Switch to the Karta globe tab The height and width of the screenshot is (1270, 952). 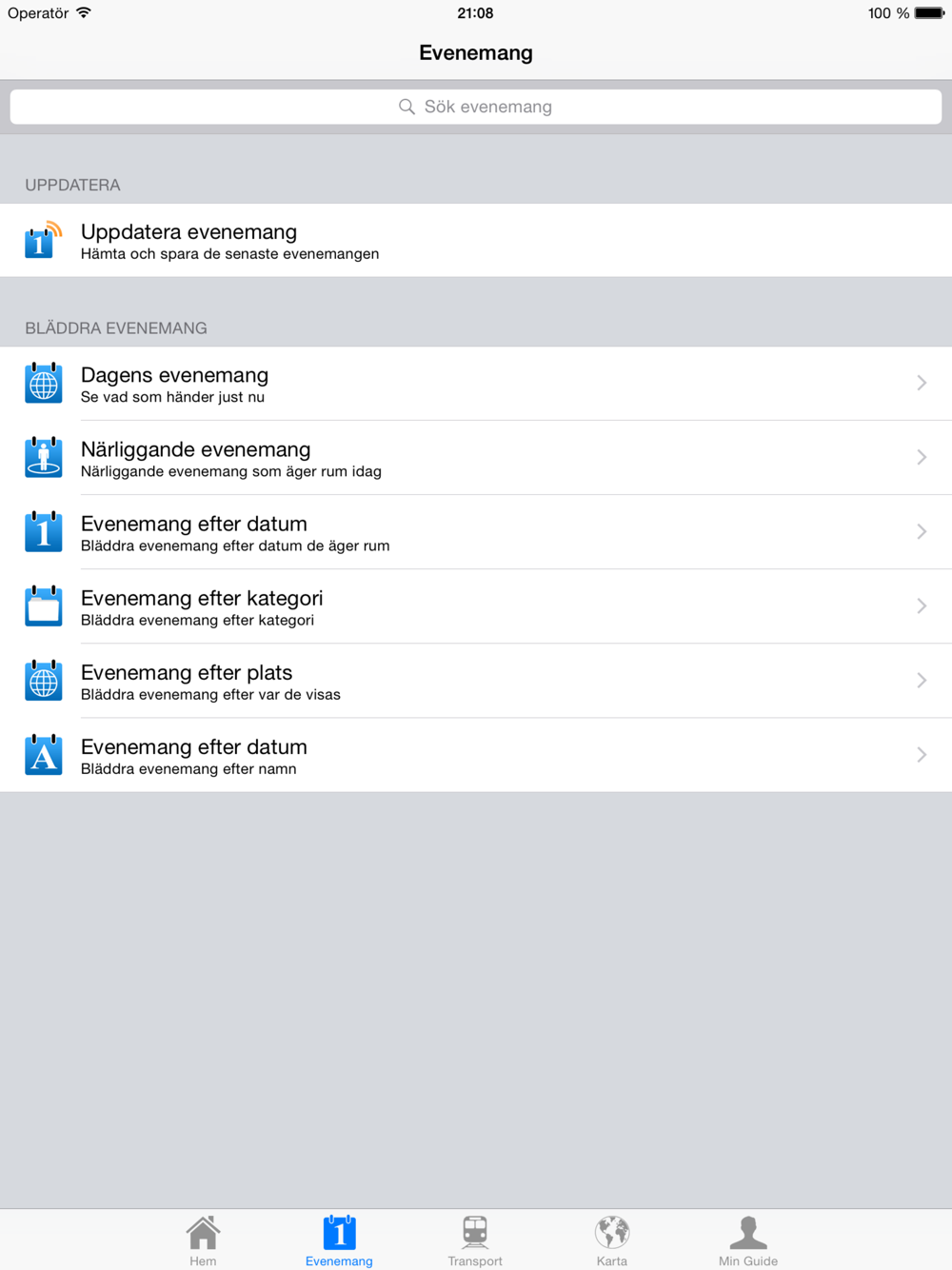[x=612, y=1240]
